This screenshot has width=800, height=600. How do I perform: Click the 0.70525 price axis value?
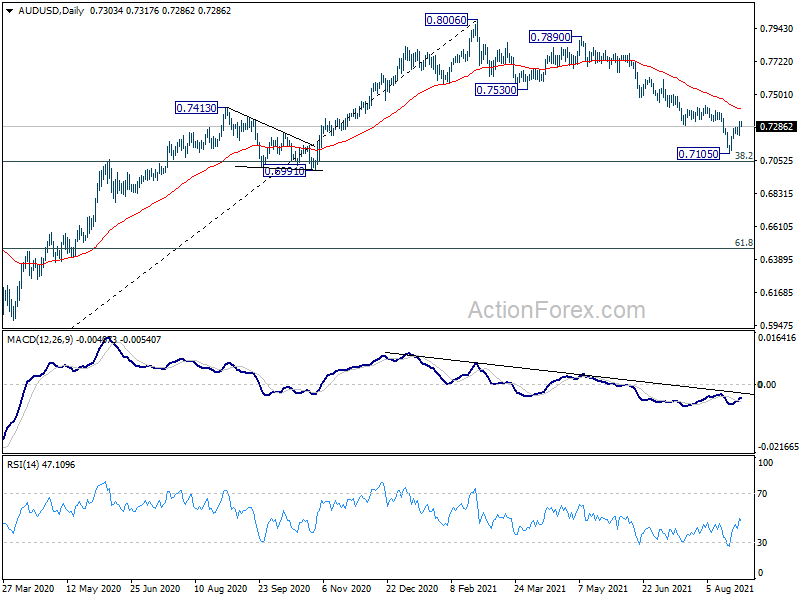coord(777,161)
